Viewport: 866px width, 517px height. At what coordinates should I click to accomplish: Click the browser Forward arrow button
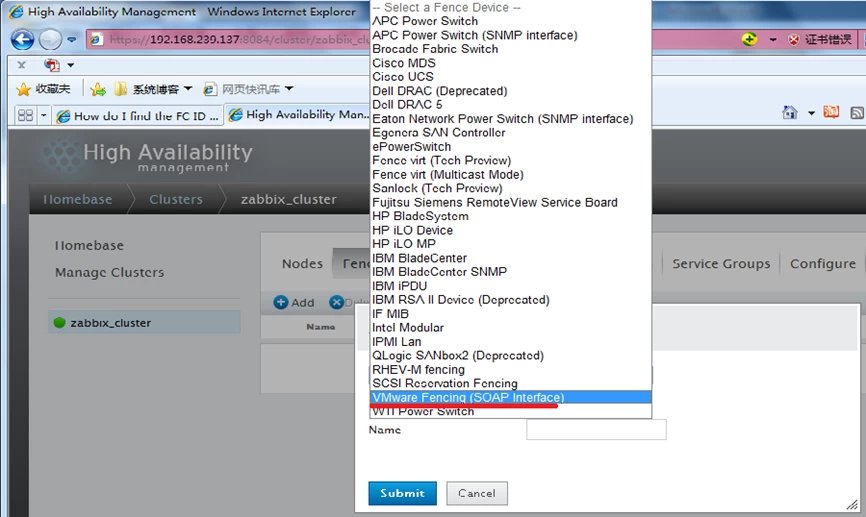coord(50,39)
